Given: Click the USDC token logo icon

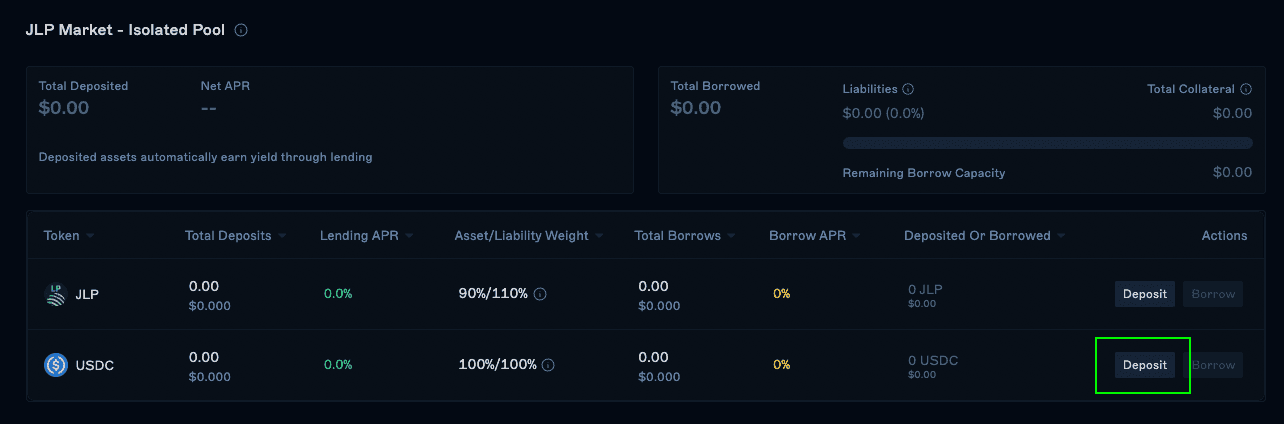Looking at the screenshot, I should pyautogui.click(x=56, y=365).
